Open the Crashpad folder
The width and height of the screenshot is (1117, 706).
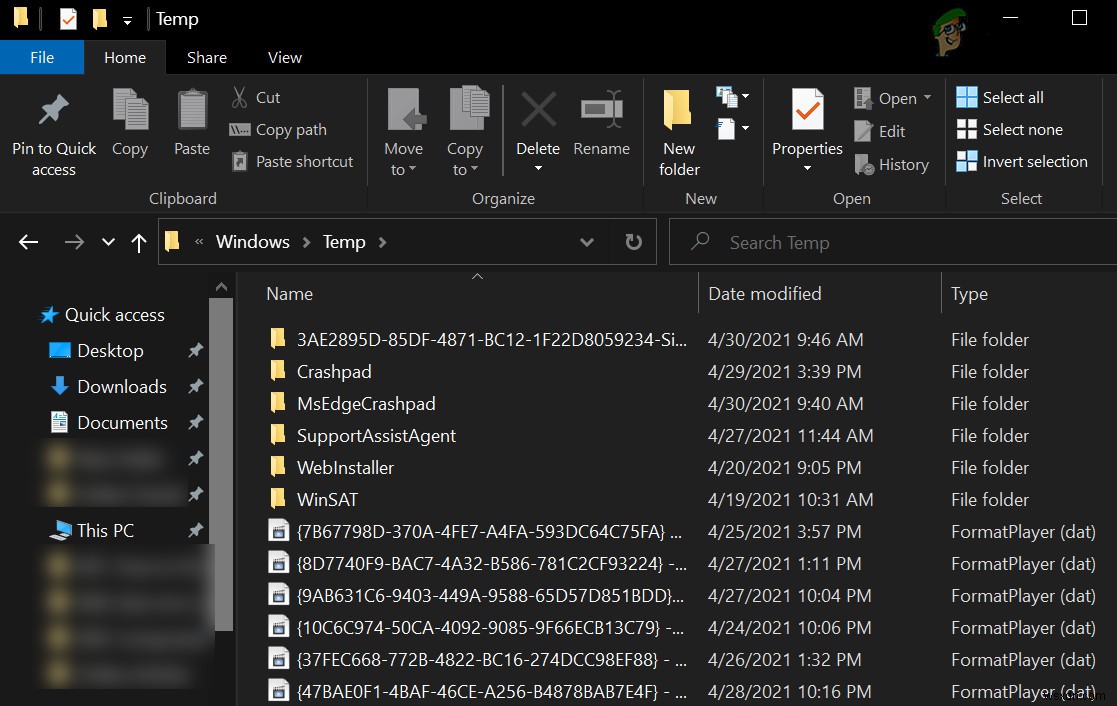[x=336, y=371]
